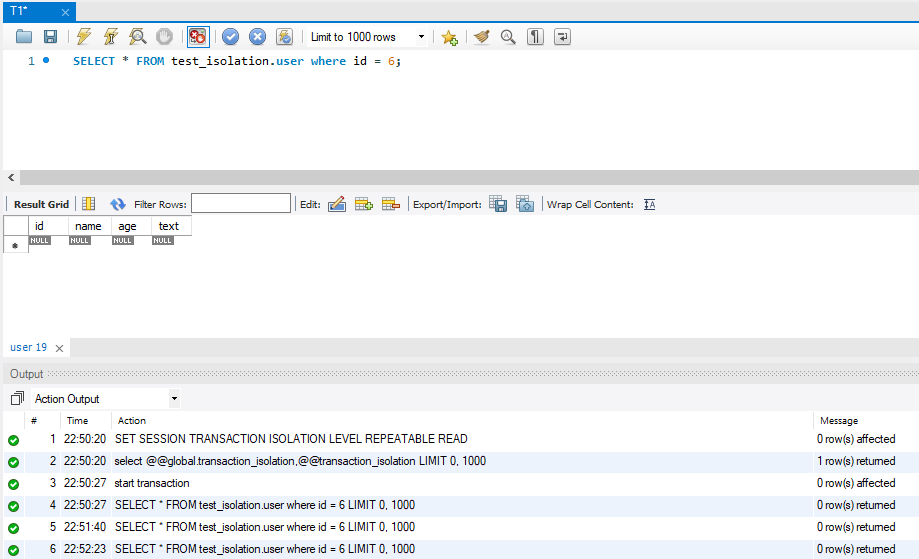Image resolution: width=919 pixels, height=559 pixels.
Task: Click green success icon on row 1
Action: [13, 440]
